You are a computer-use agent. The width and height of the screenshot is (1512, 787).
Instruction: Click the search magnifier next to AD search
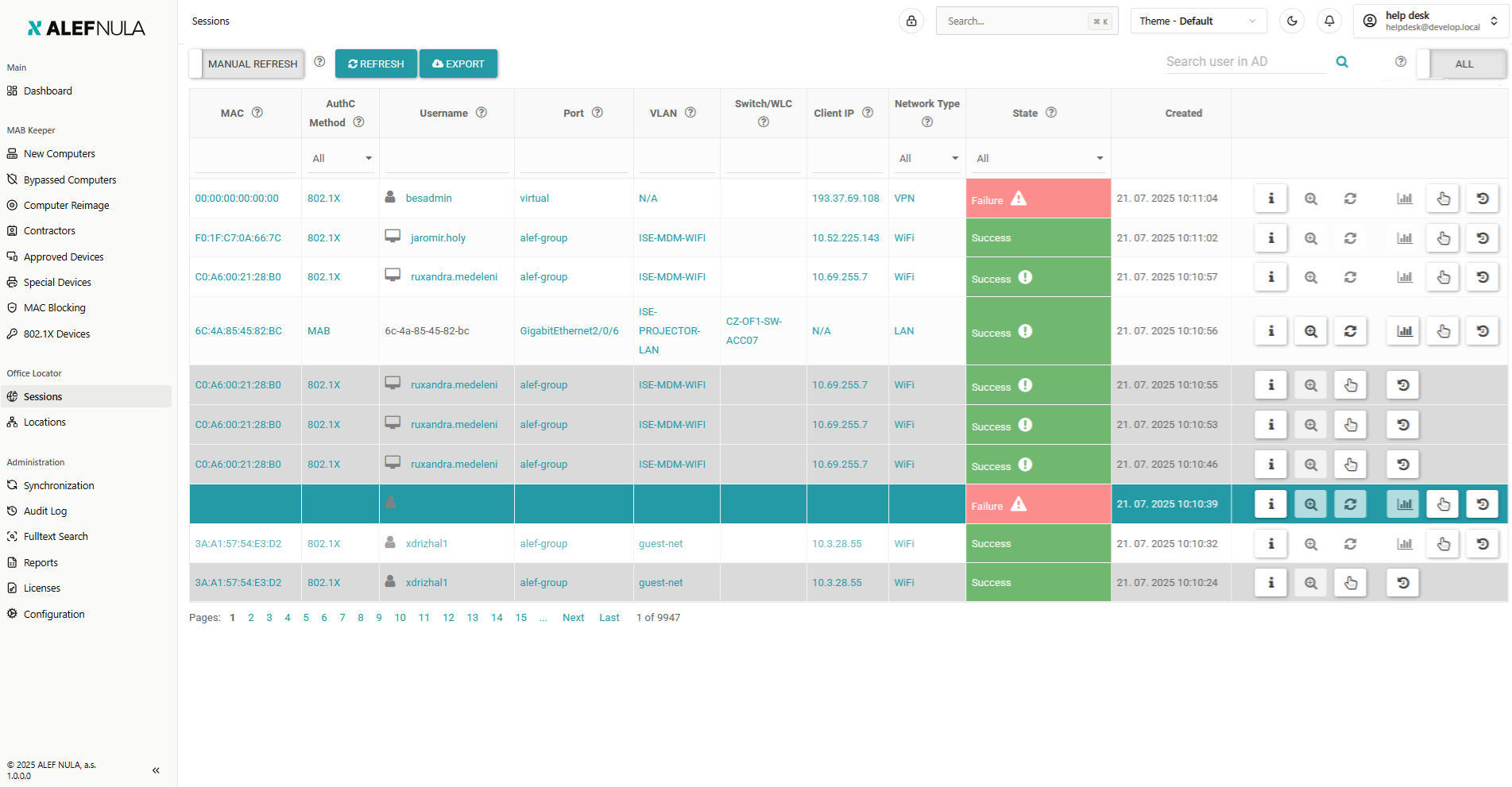pos(1342,62)
